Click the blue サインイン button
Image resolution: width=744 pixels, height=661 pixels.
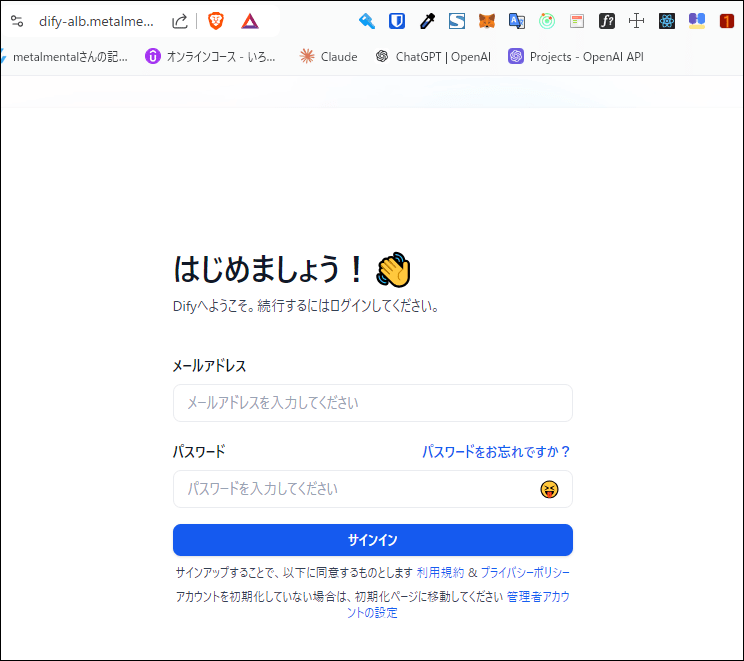point(372,540)
